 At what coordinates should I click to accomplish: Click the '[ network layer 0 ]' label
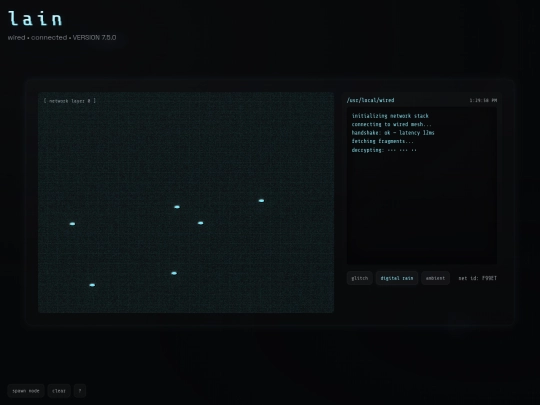click(x=70, y=101)
